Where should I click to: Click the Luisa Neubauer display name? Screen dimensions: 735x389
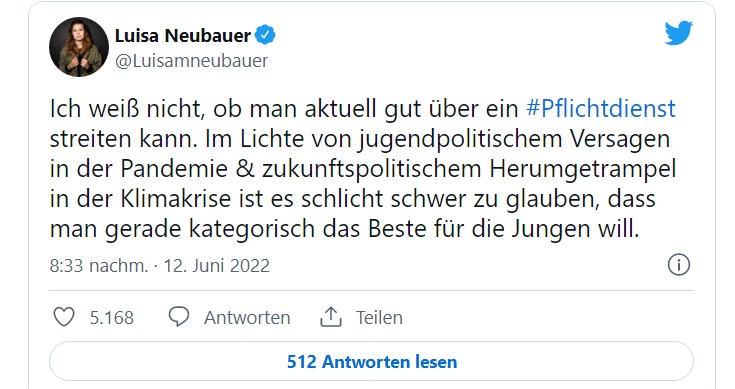[183, 36]
